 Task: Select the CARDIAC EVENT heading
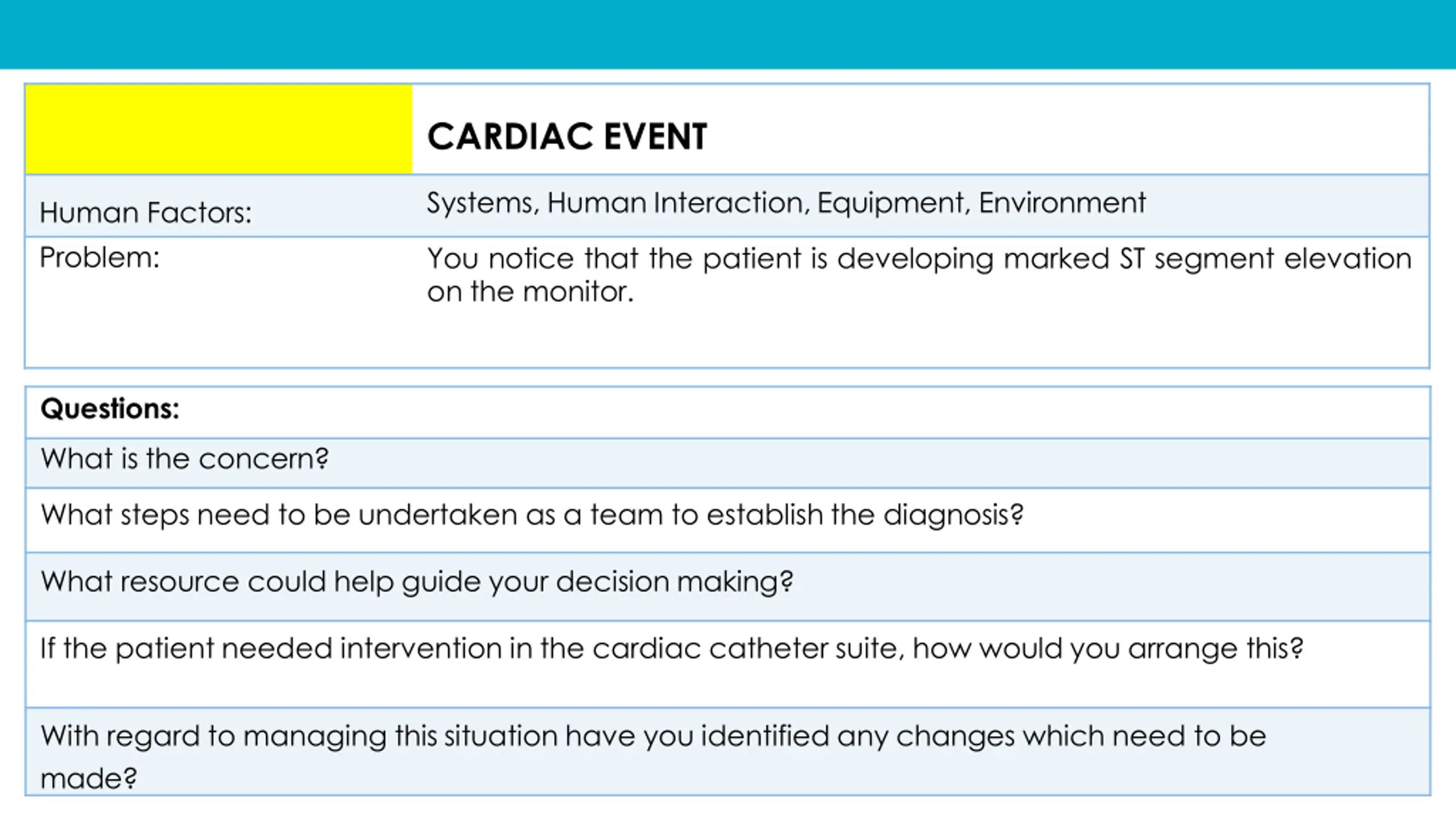point(567,137)
